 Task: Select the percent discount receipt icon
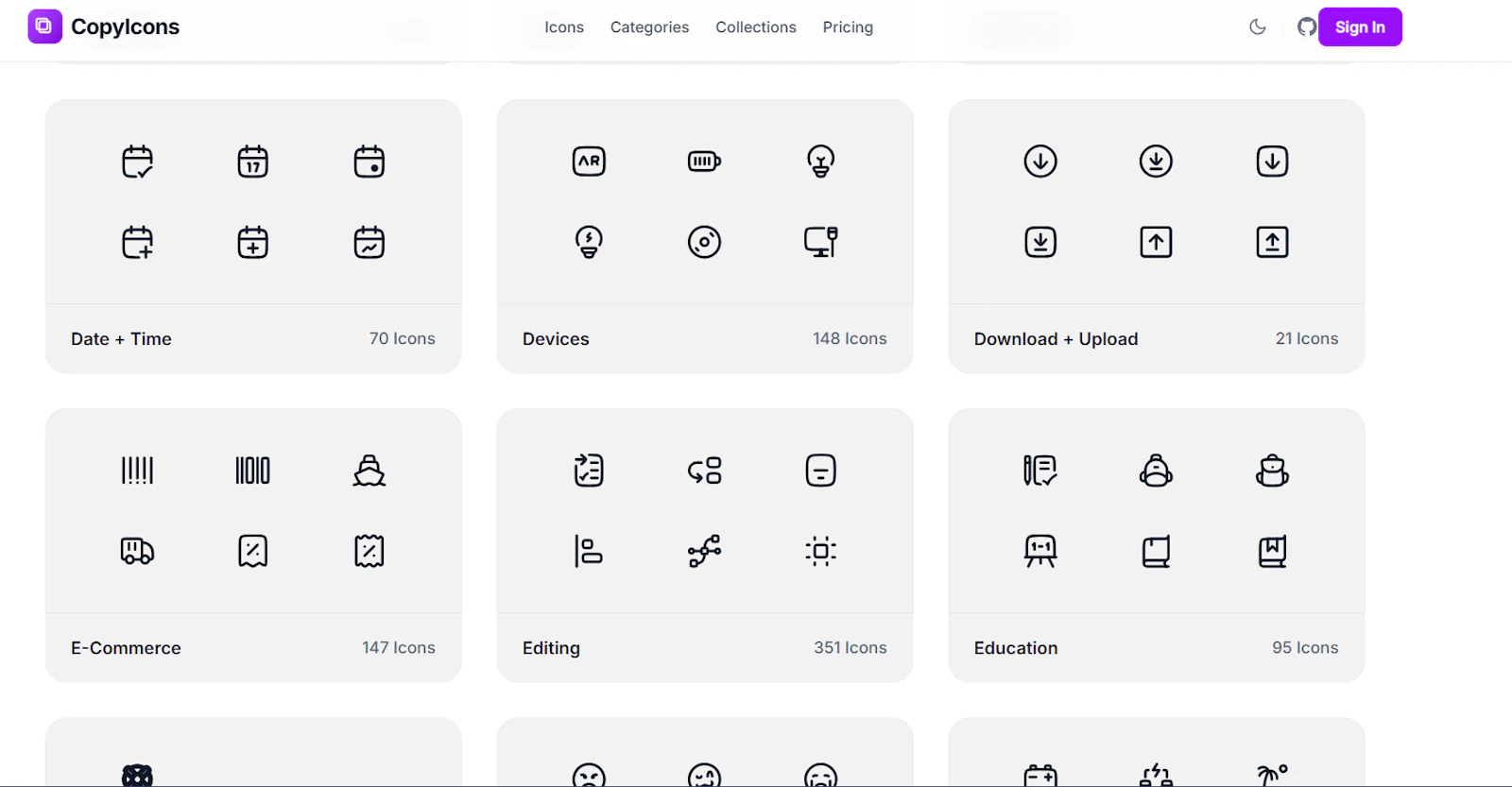[253, 551]
